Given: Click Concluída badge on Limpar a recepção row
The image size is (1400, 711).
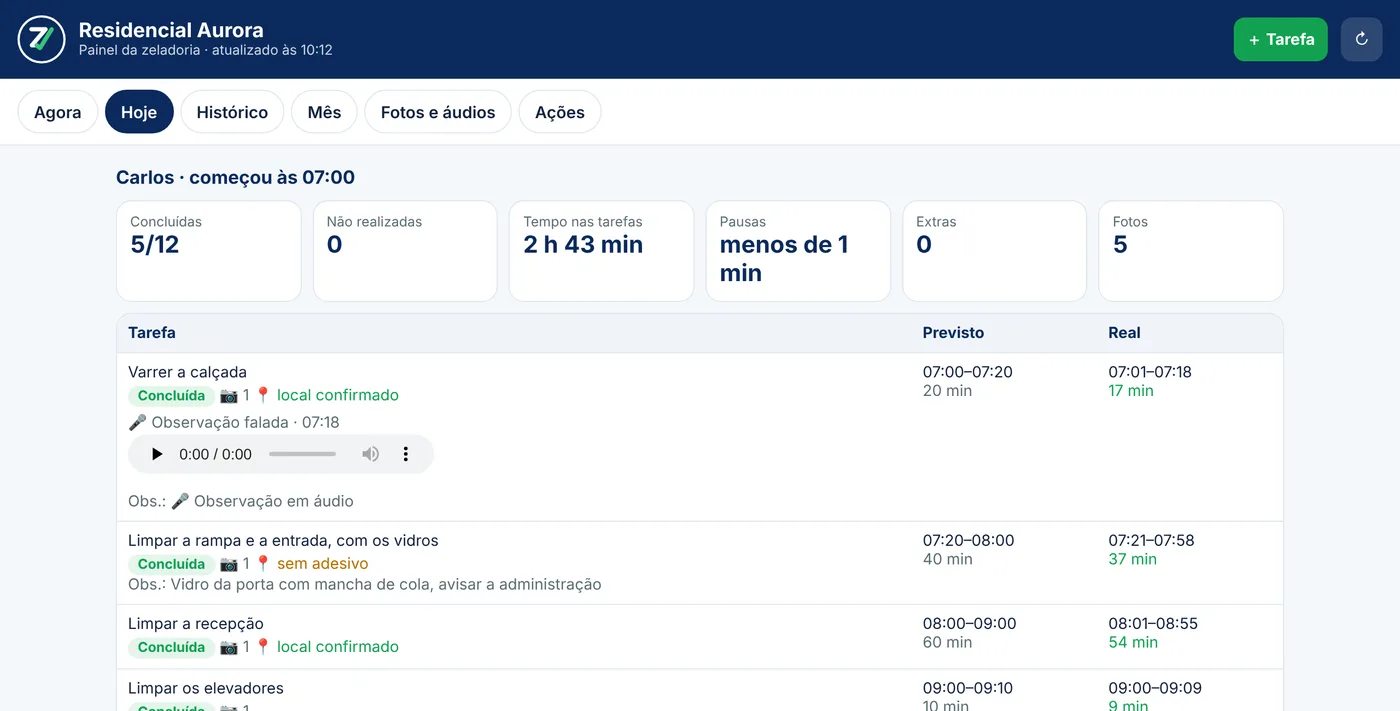Looking at the screenshot, I should pos(171,647).
